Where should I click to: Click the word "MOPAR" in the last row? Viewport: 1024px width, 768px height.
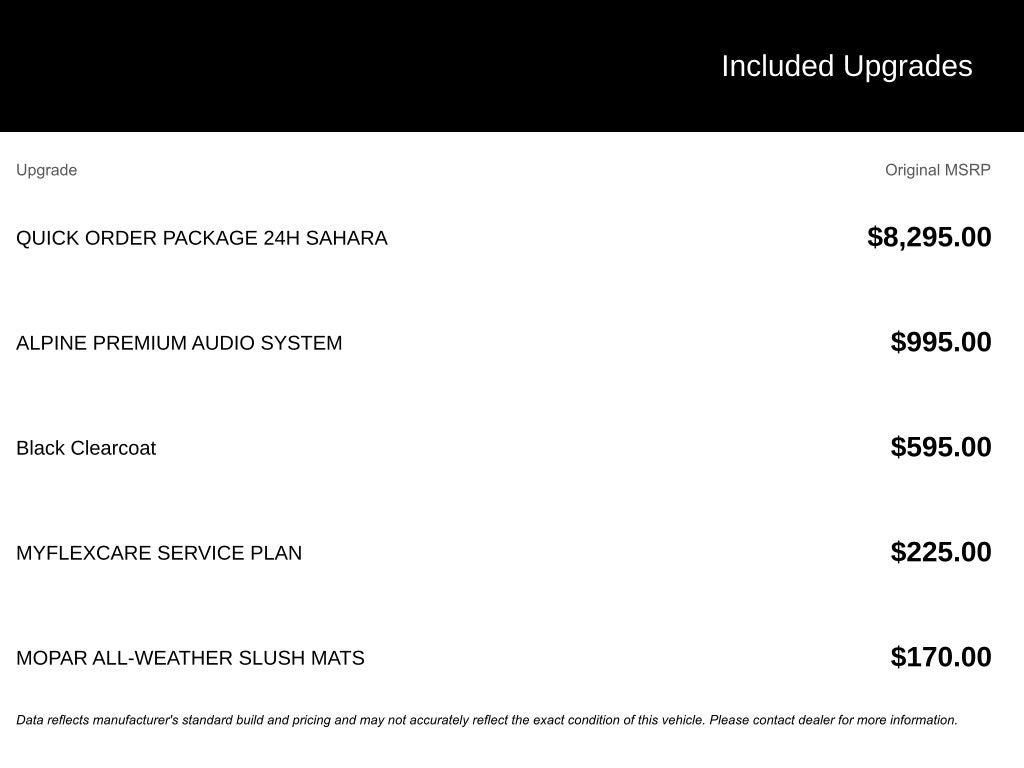pos(52,658)
